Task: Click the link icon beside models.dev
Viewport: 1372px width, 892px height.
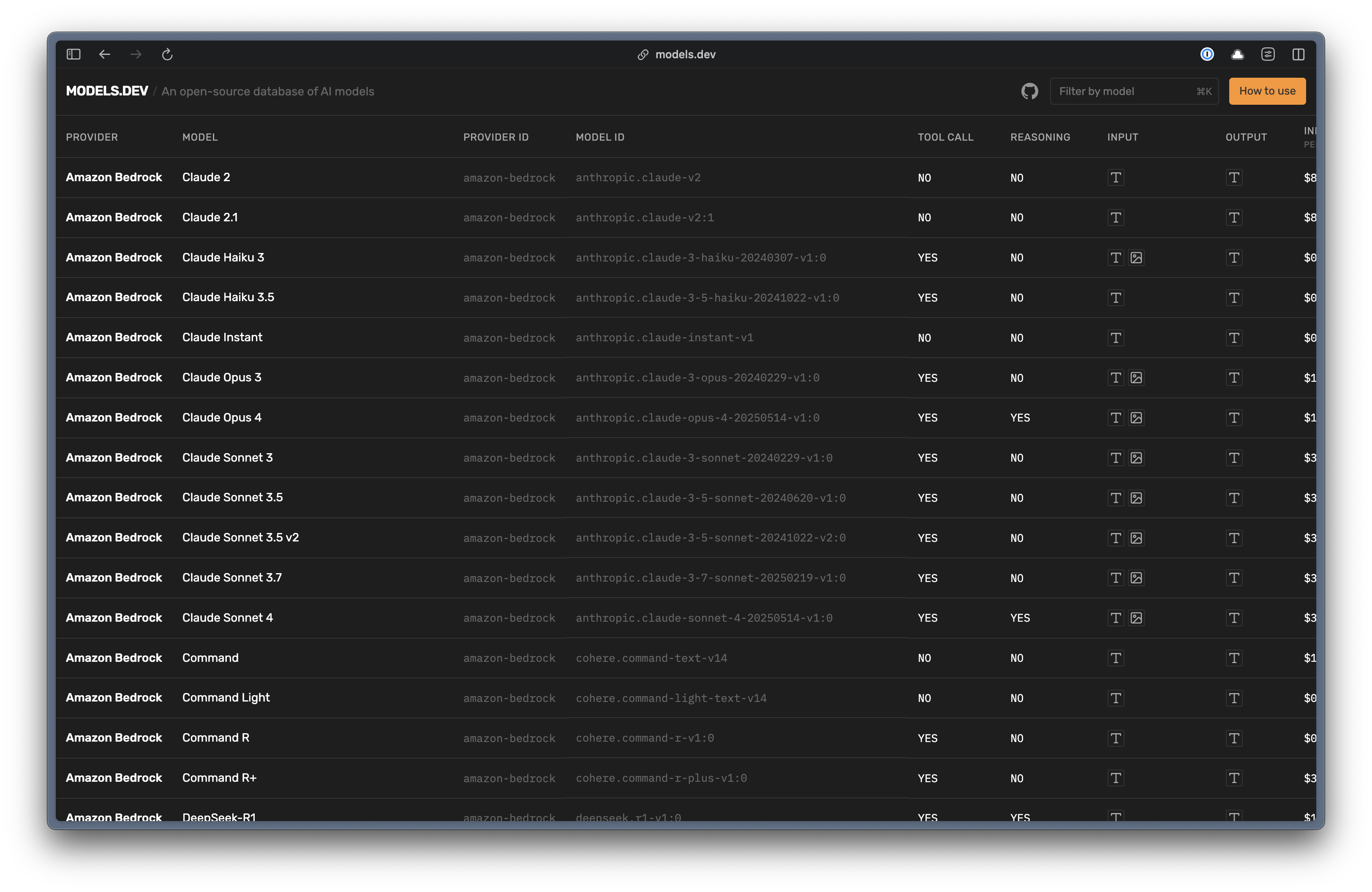Action: (x=643, y=55)
